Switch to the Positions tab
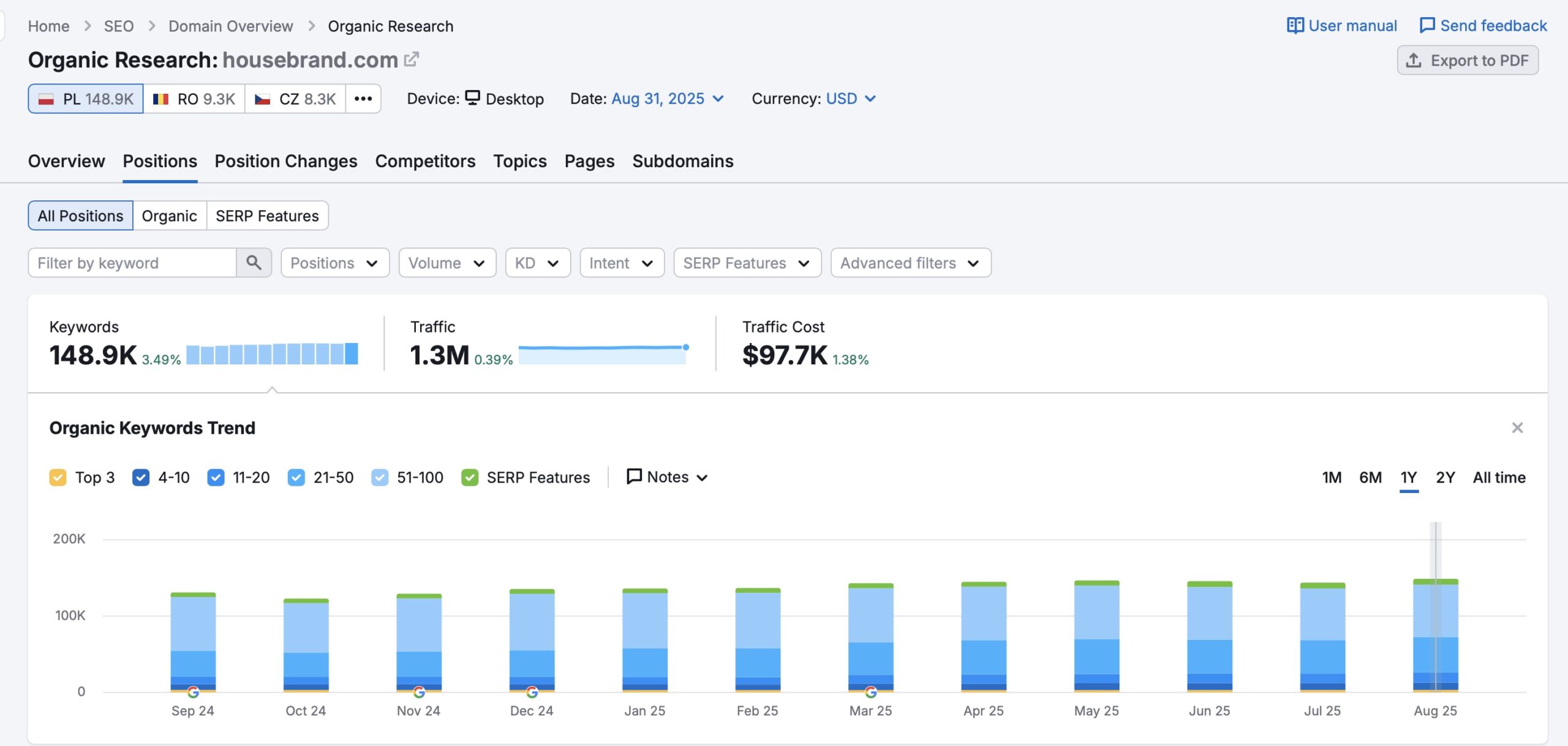Viewport: 1568px width, 746px height. pos(160,161)
